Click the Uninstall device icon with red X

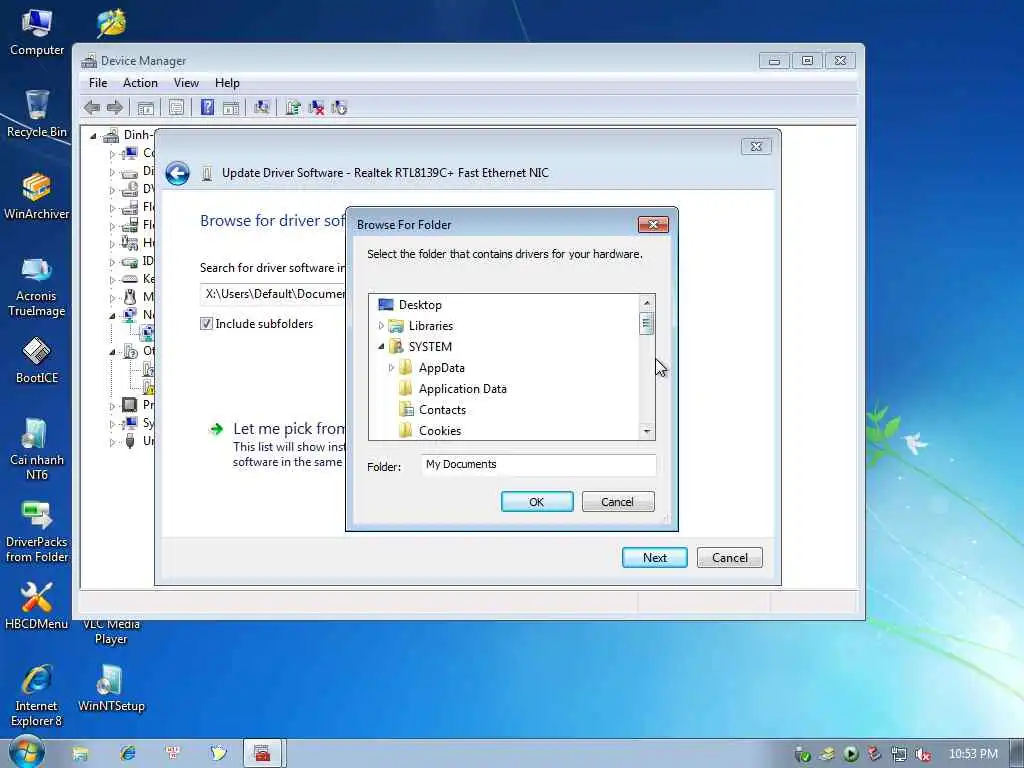316,108
